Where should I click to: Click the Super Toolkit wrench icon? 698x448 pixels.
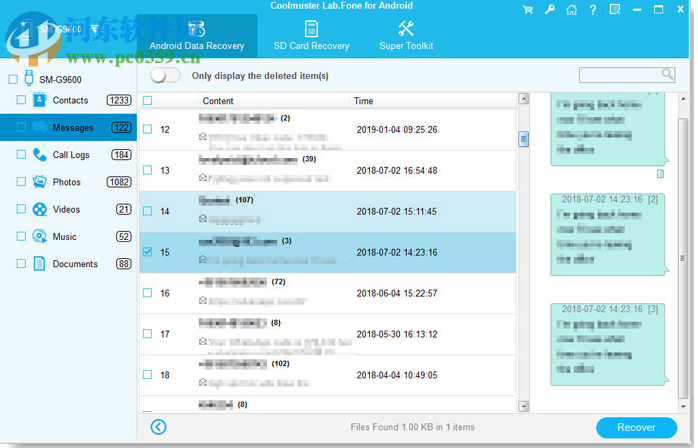(x=406, y=29)
